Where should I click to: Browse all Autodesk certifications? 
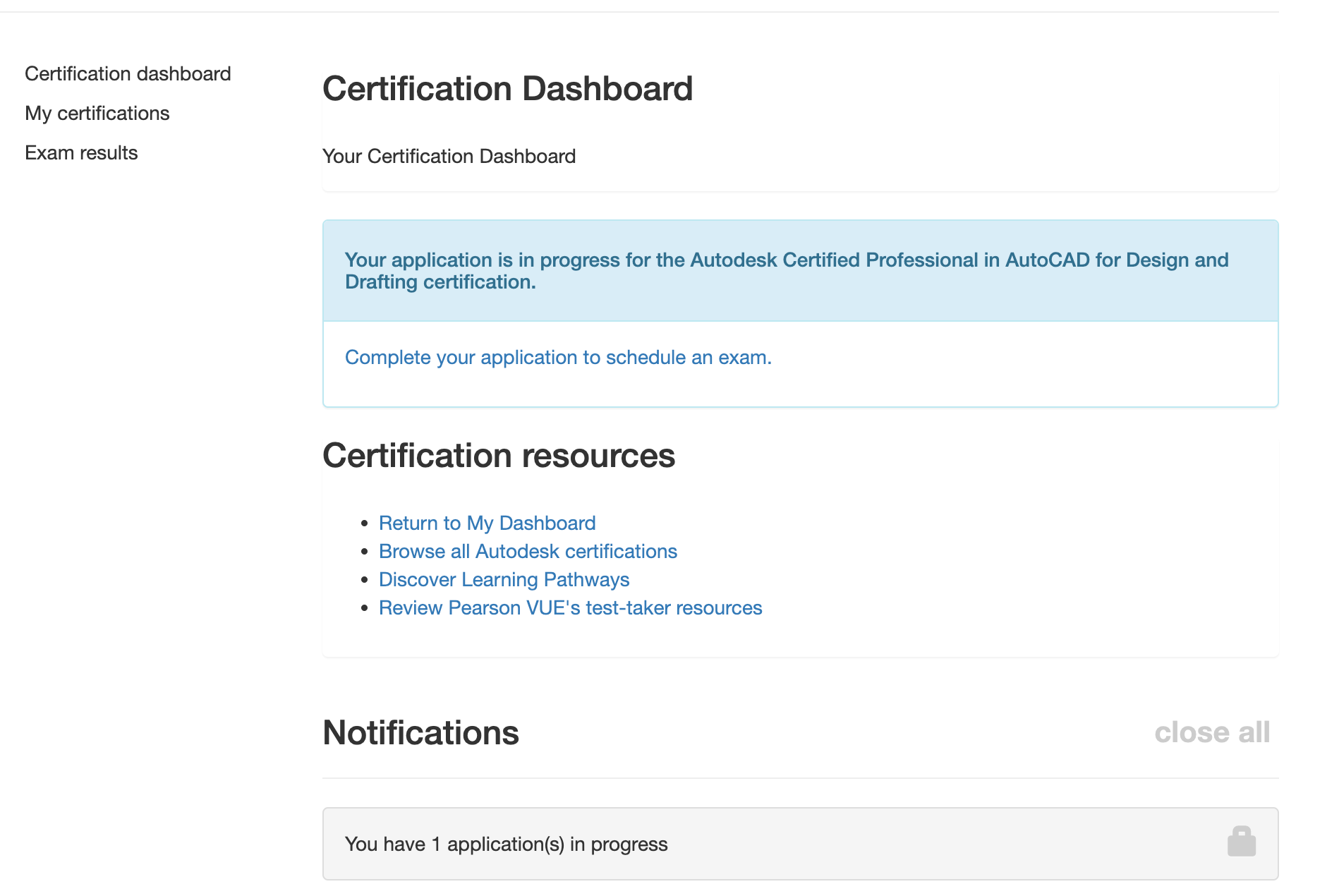point(528,551)
